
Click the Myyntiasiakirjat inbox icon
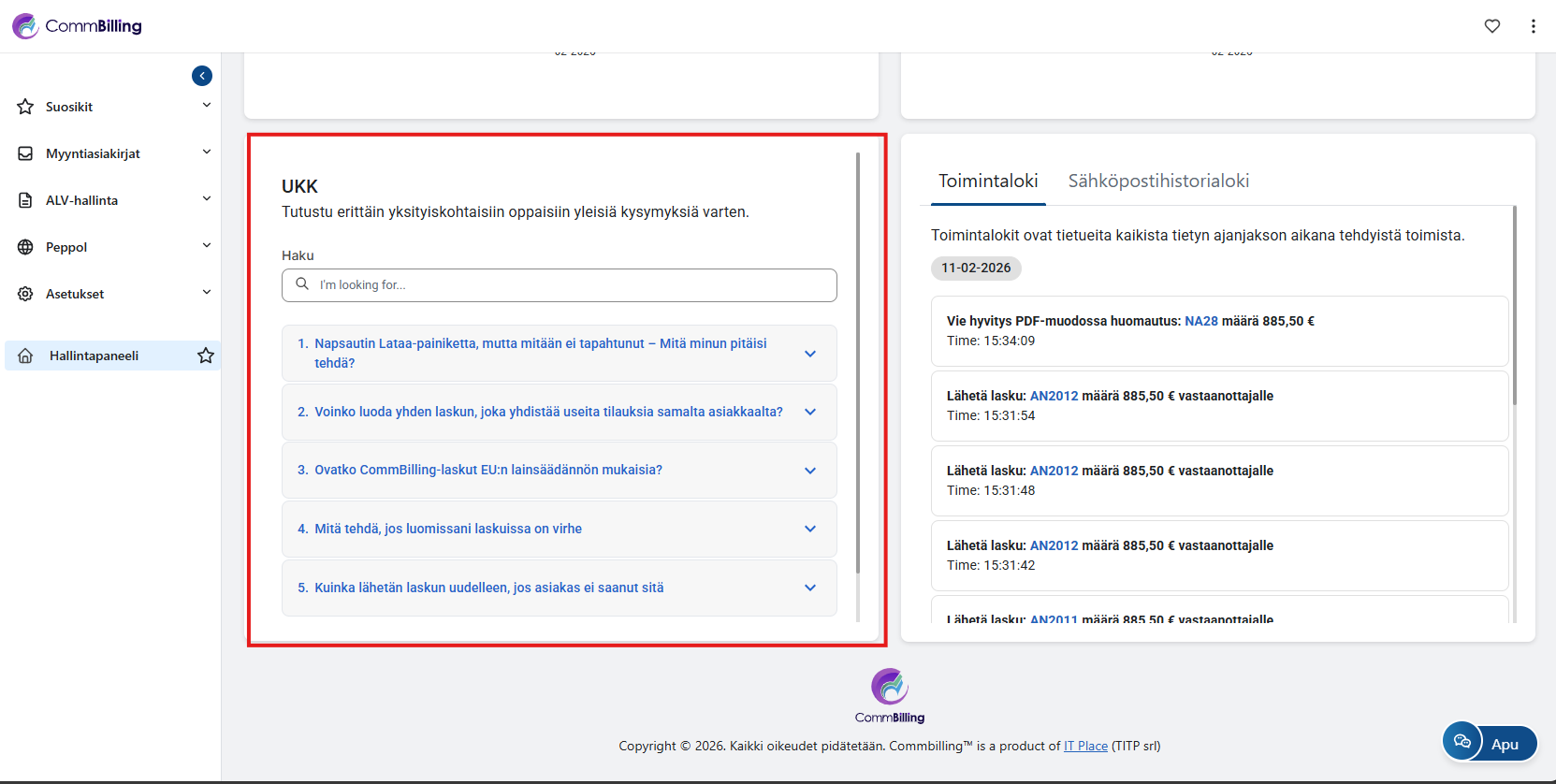[25, 153]
